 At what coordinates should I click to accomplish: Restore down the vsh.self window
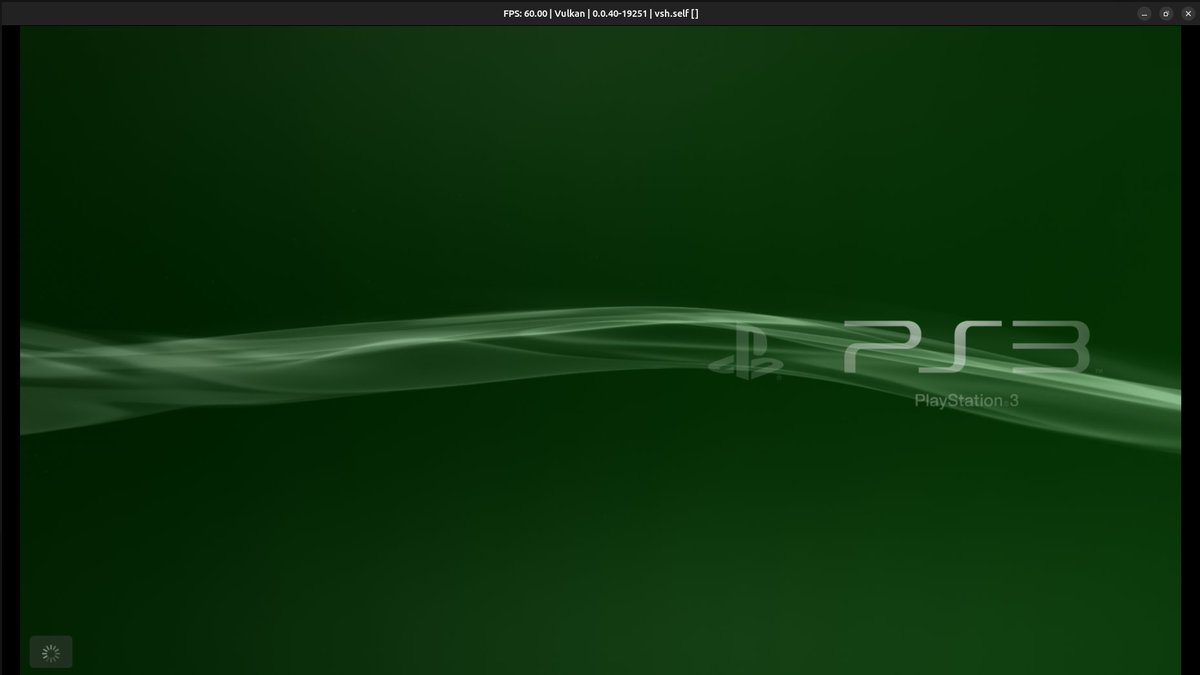pos(1166,14)
